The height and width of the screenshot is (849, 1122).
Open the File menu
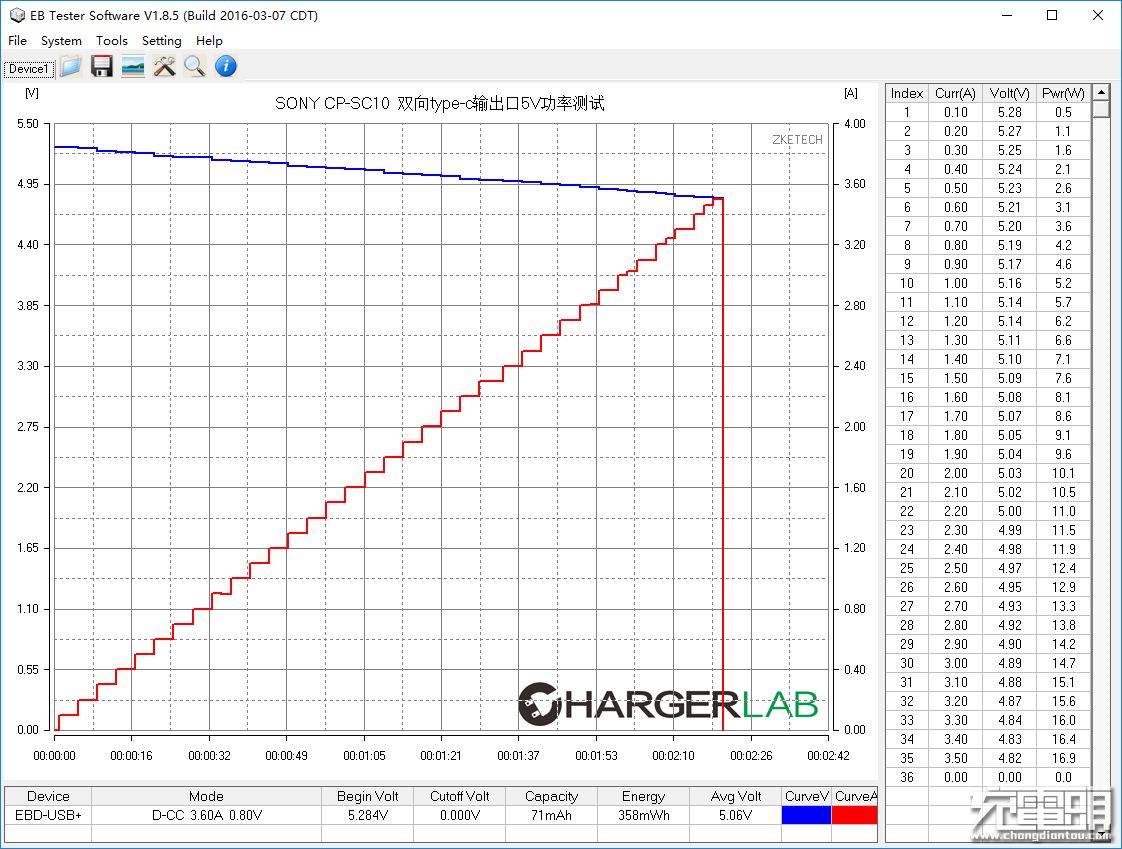(x=17, y=41)
